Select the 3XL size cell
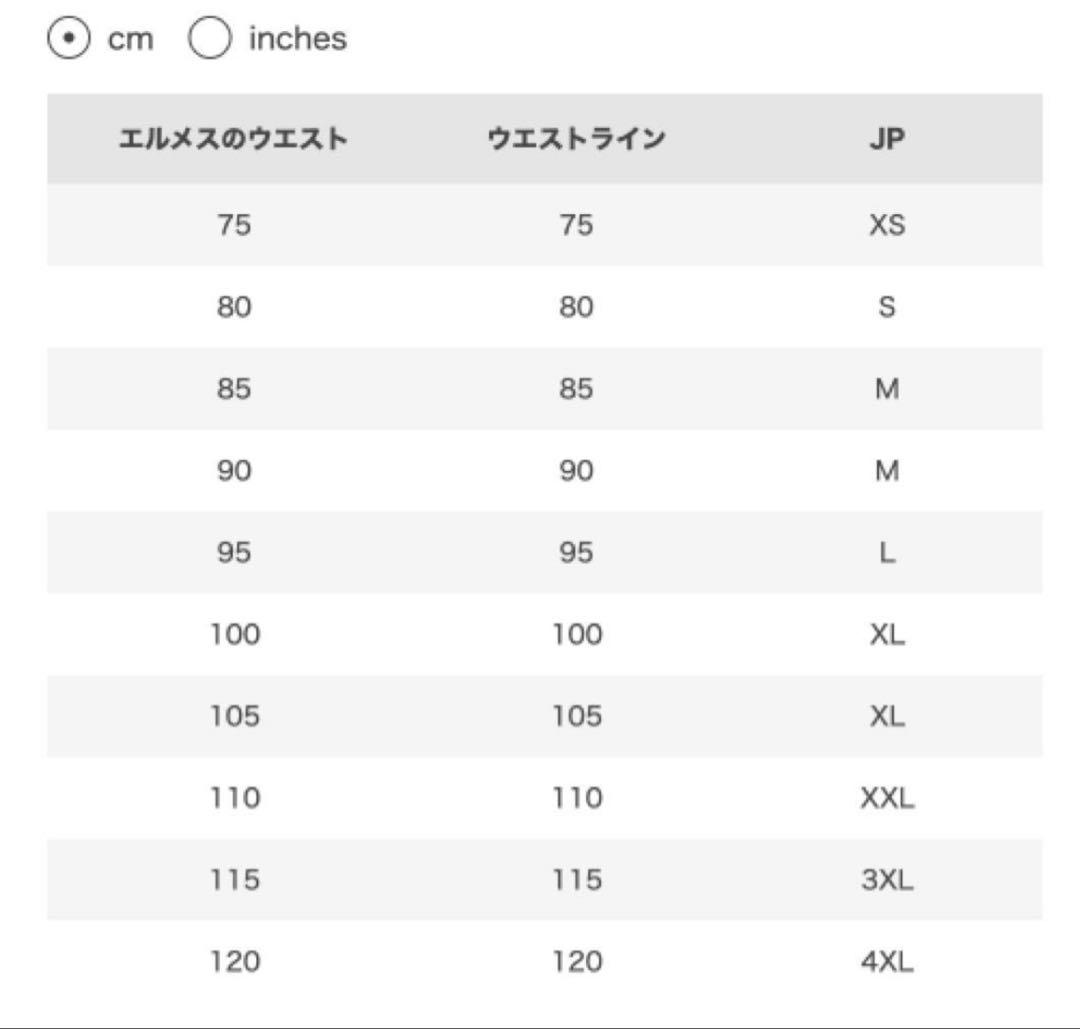The width and height of the screenshot is (1080, 1029). click(x=886, y=880)
